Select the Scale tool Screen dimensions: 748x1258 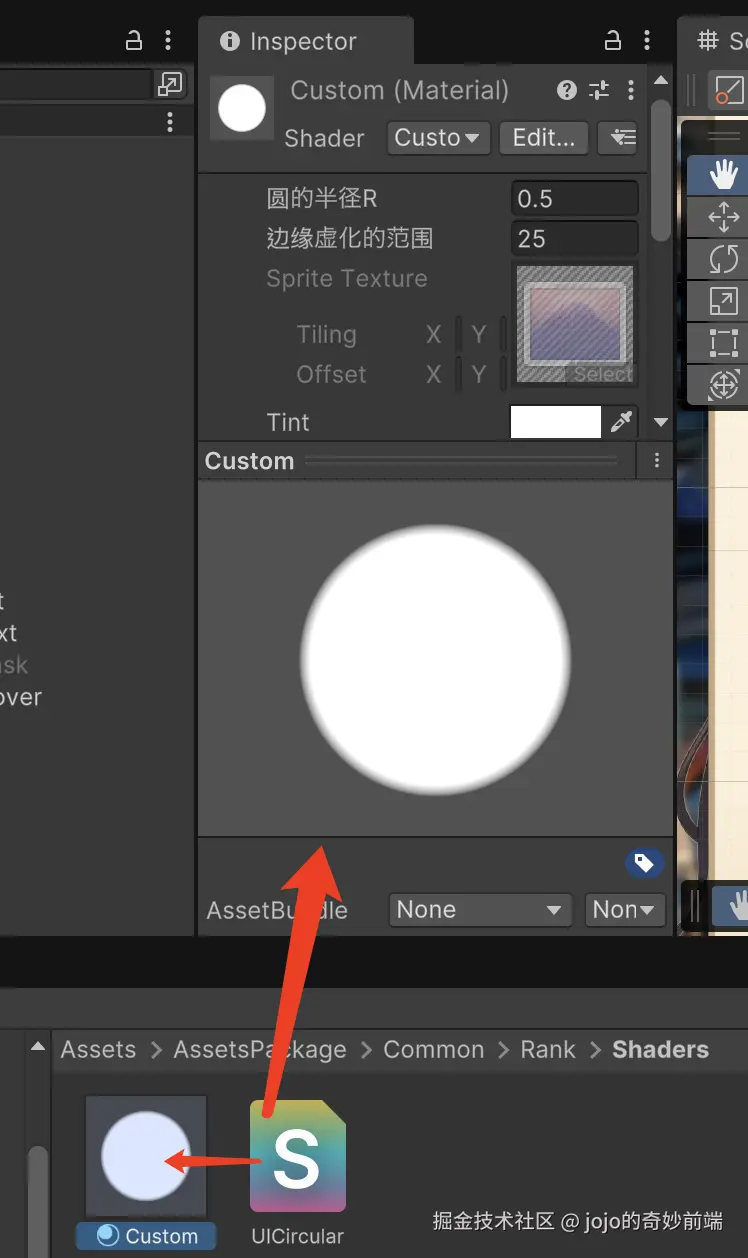(722, 301)
